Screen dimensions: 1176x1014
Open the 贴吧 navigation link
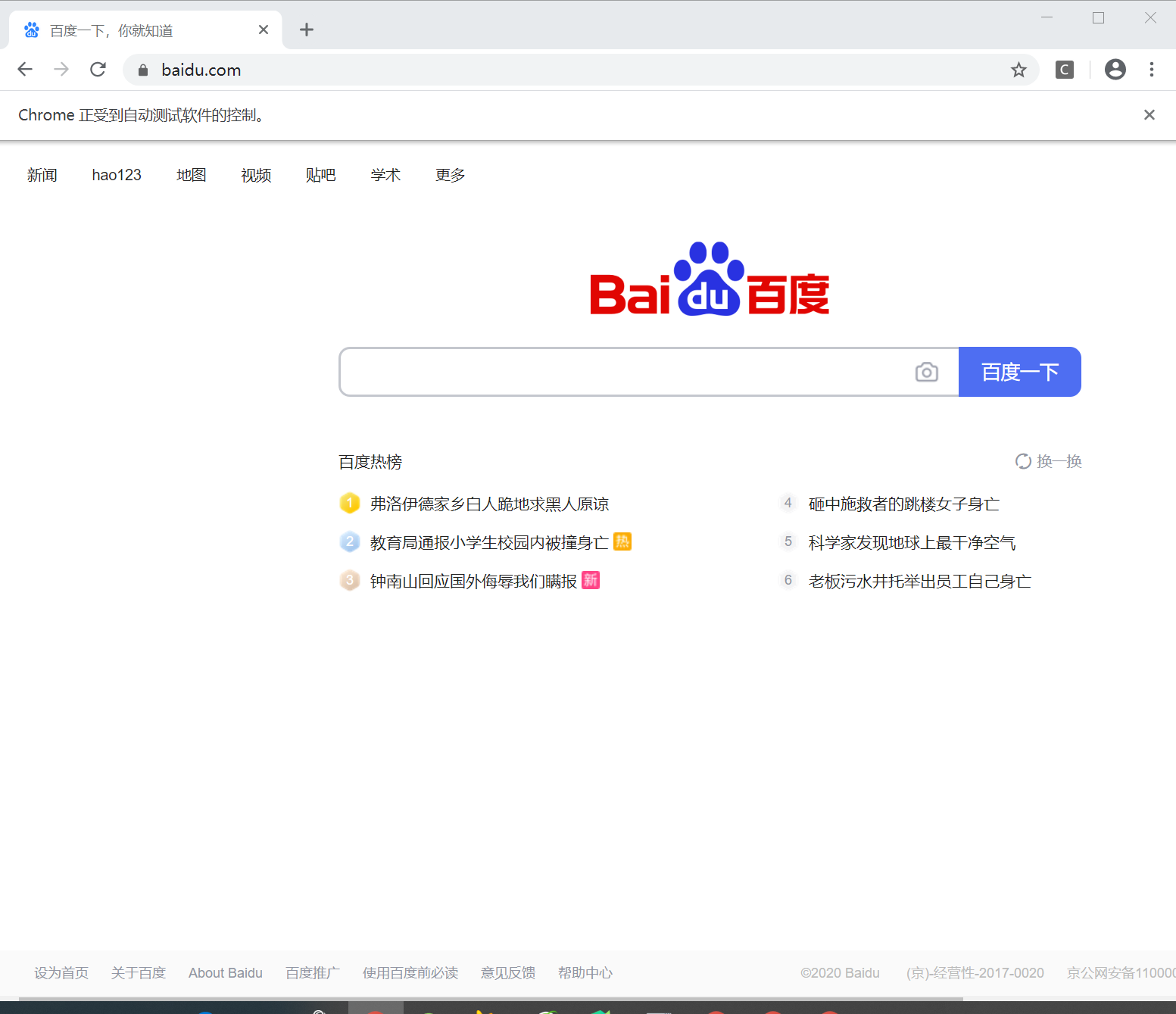tap(321, 175)
